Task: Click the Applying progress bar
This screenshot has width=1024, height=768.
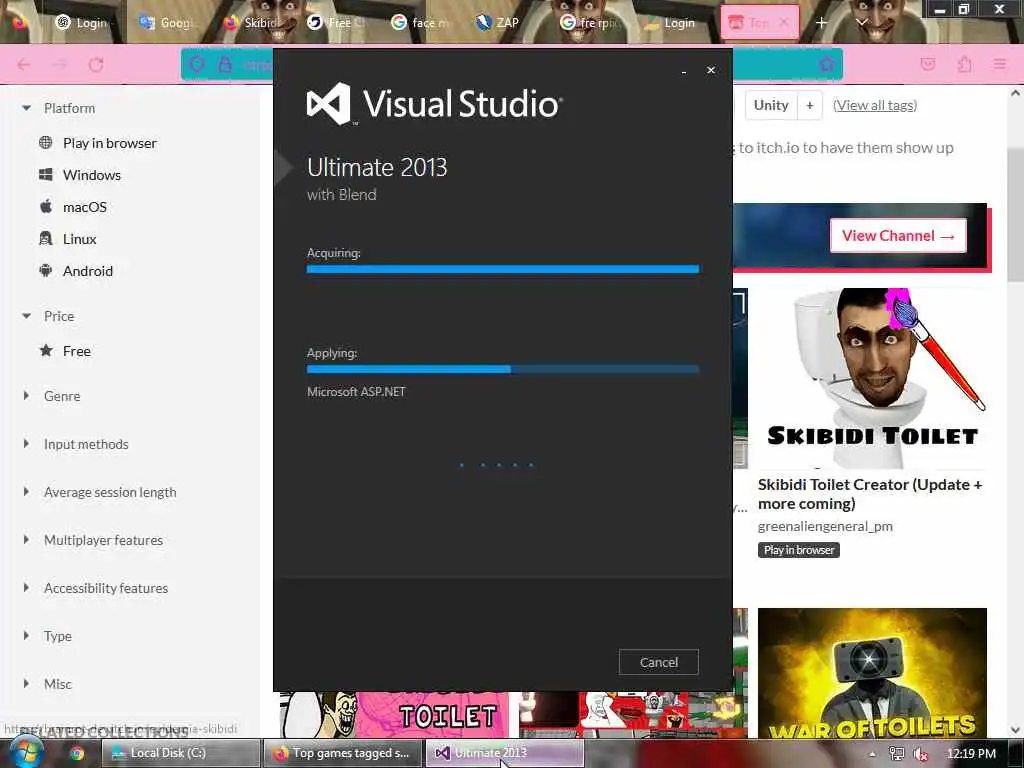Action: pos(503,369)
